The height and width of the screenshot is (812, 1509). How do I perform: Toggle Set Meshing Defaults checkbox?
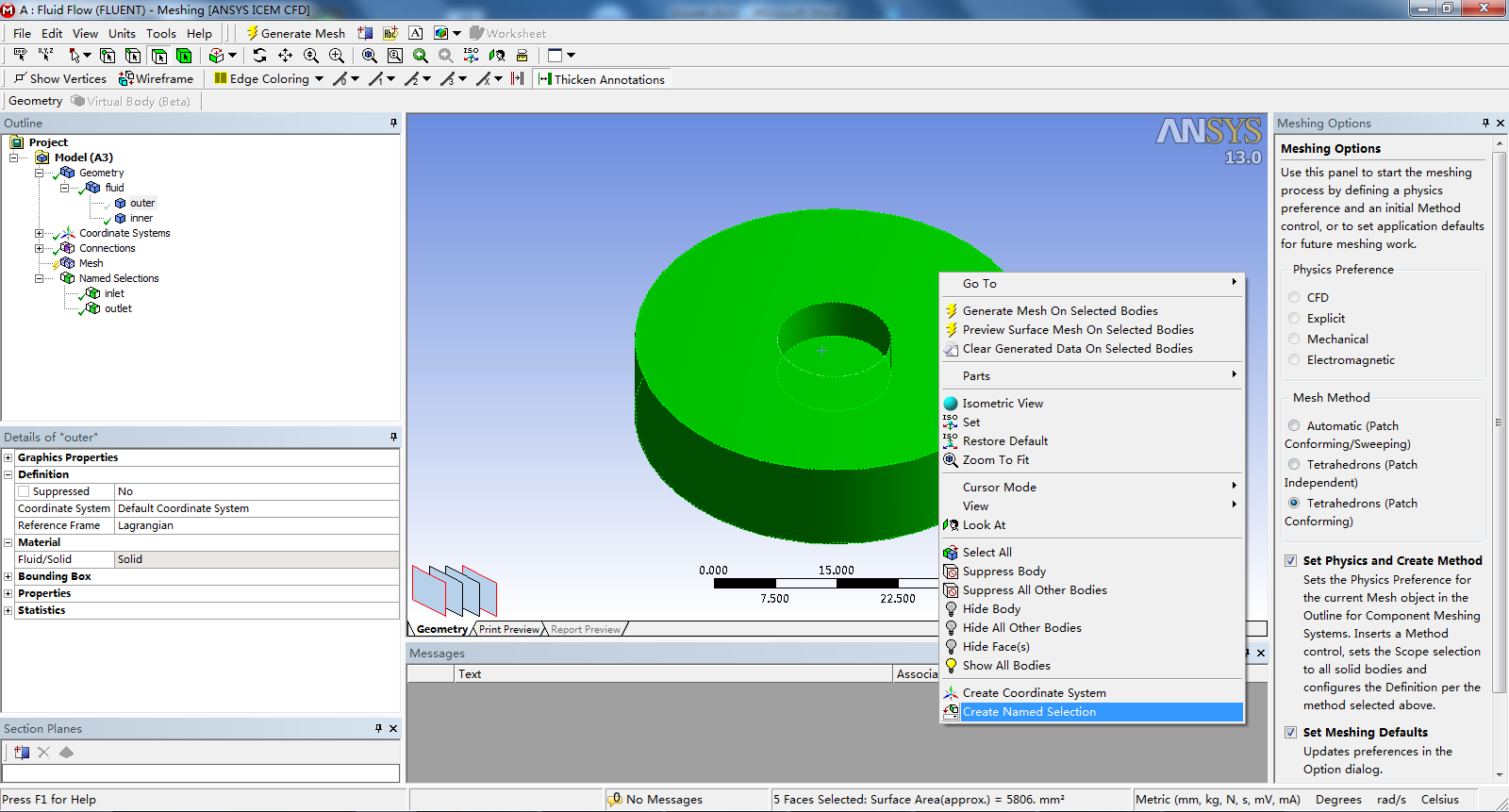(1290, 732)
